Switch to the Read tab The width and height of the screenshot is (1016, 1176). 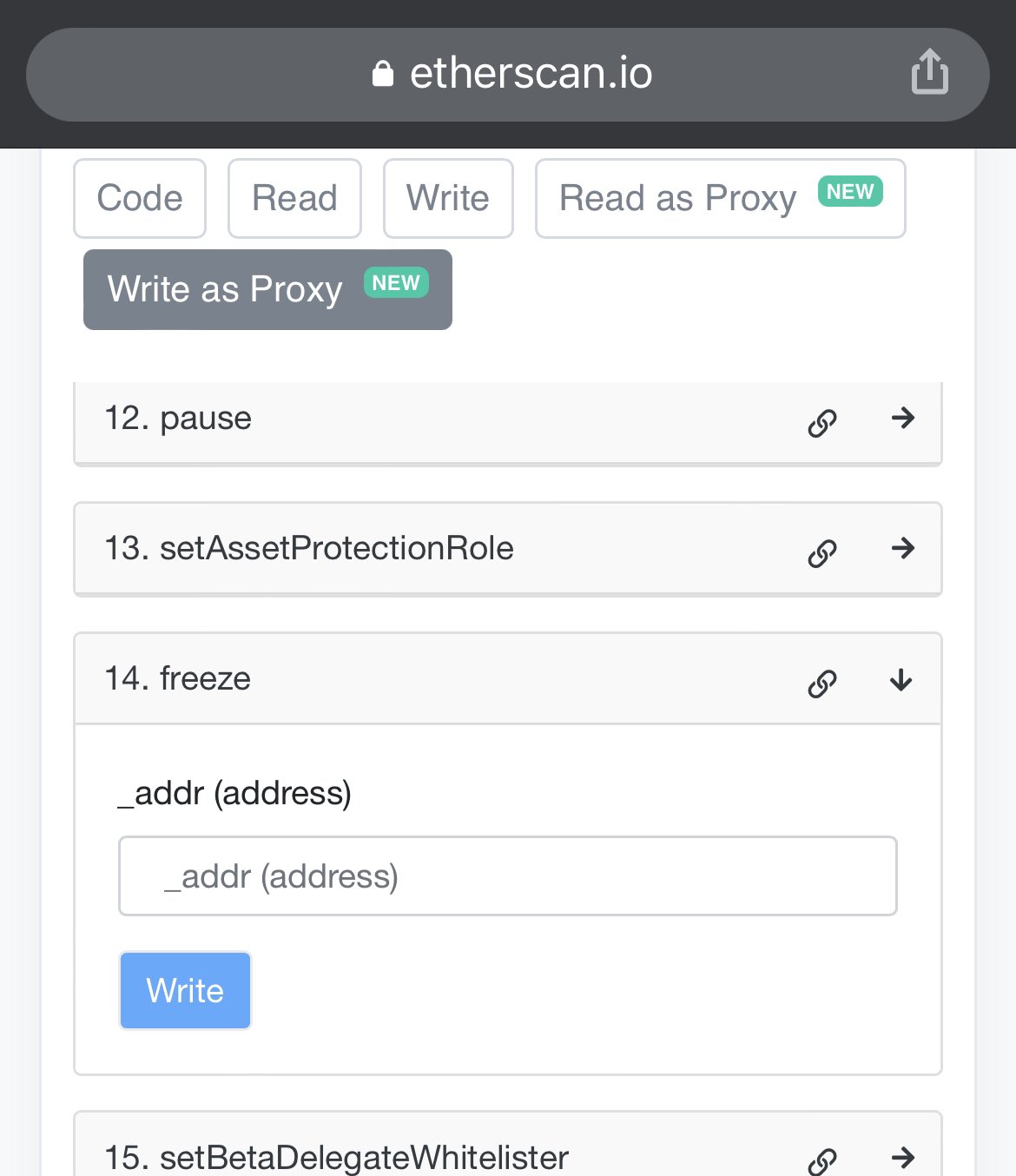click(x=294, y=198)
